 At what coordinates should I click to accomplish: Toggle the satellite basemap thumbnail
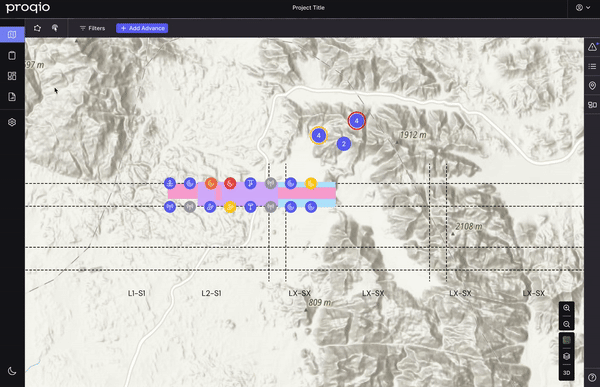(566, 340)
